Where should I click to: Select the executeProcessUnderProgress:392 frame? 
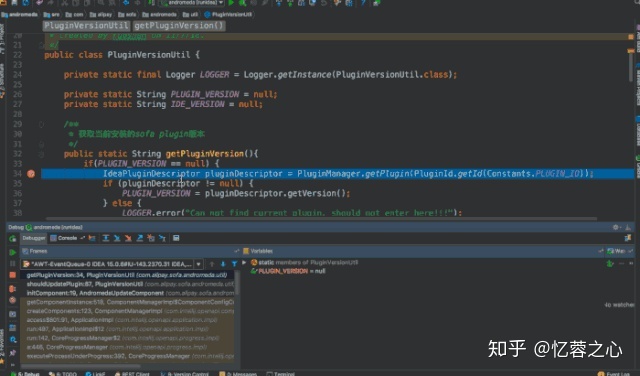pyautogui.click(x=127, y=356)
